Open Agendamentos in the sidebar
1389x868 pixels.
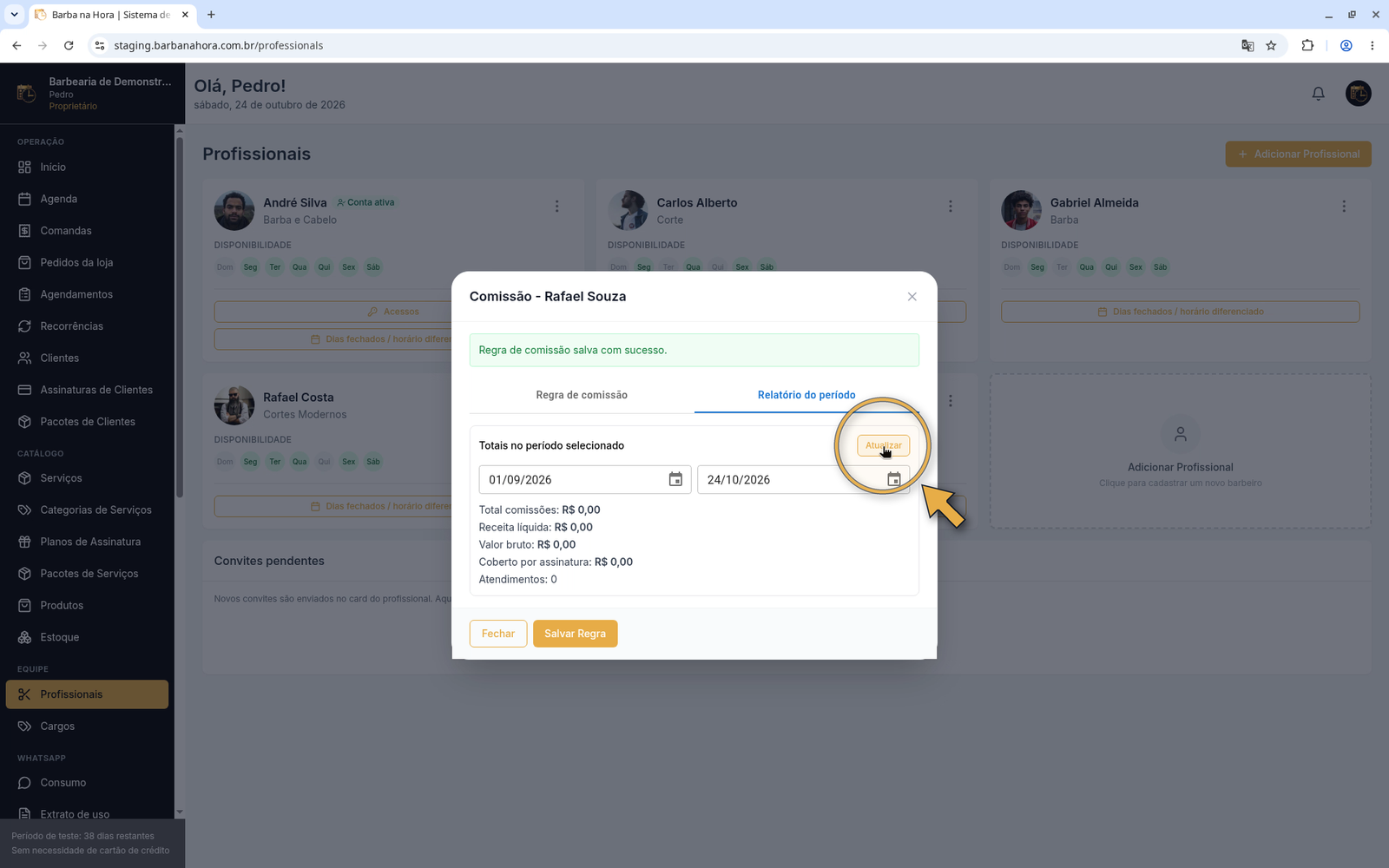pyautogui.click(x=87, y=294)
